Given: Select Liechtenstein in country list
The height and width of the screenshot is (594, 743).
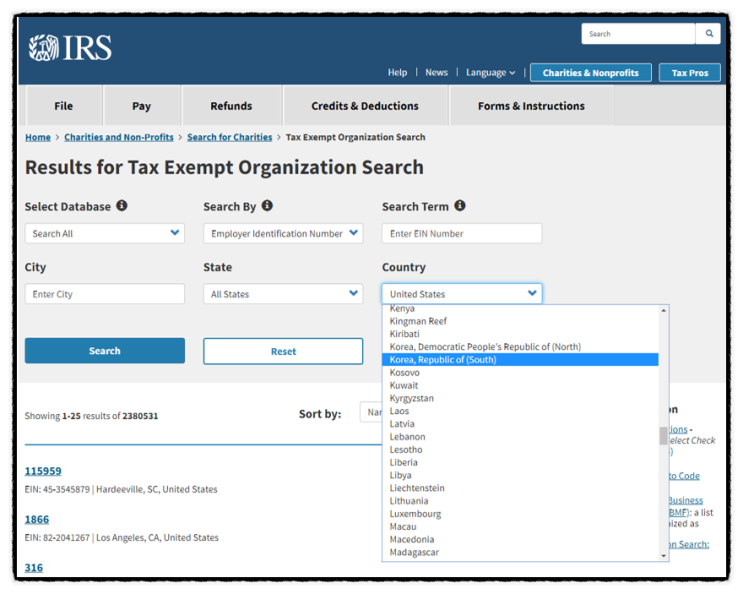Looking at the screenshot, I should tap(520, 487).
